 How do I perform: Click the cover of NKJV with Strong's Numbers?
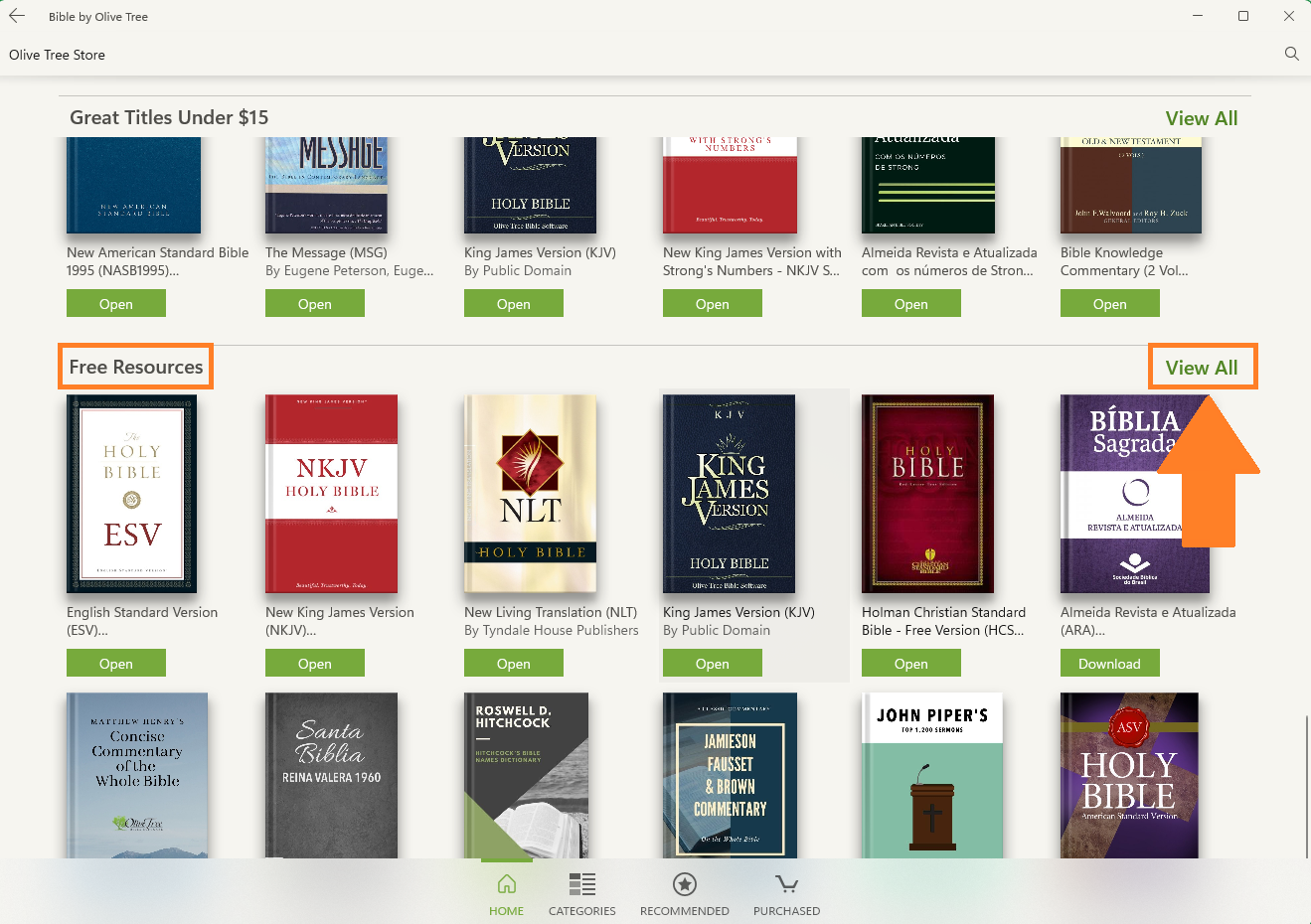[731, 186]
